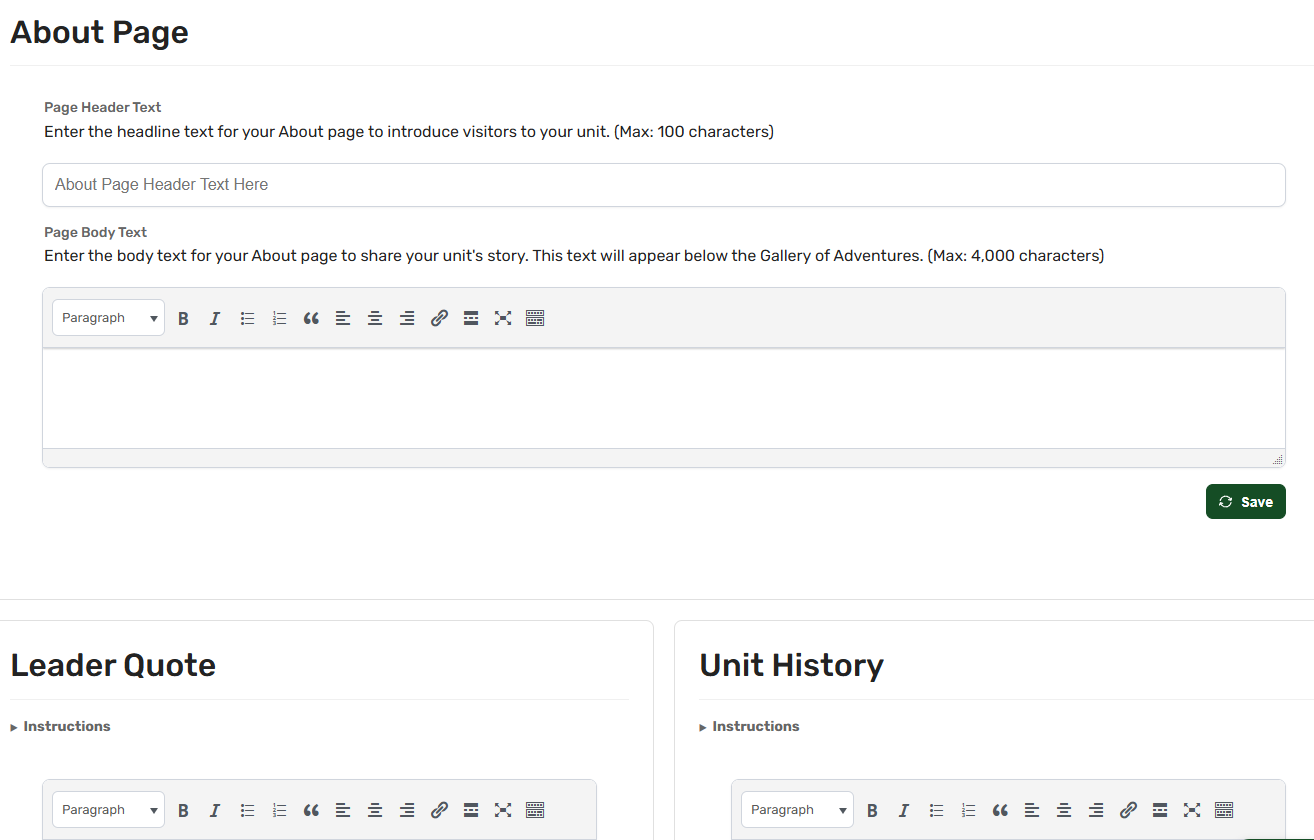Toggle toolbar in Page Body Text editor
This screenshot has width=1314, height=840.
535,318
